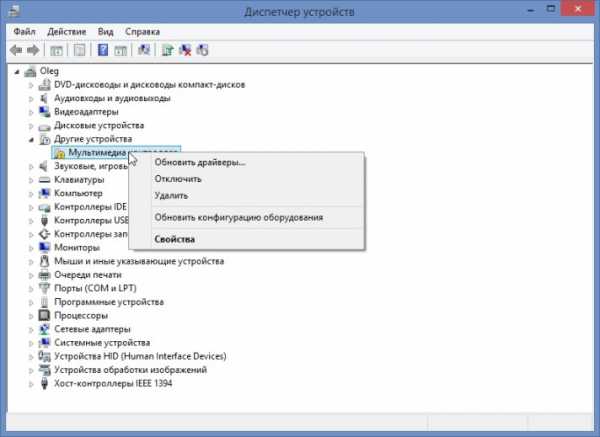Click the Scan for hardware changes icon

(x=203, y=49)
